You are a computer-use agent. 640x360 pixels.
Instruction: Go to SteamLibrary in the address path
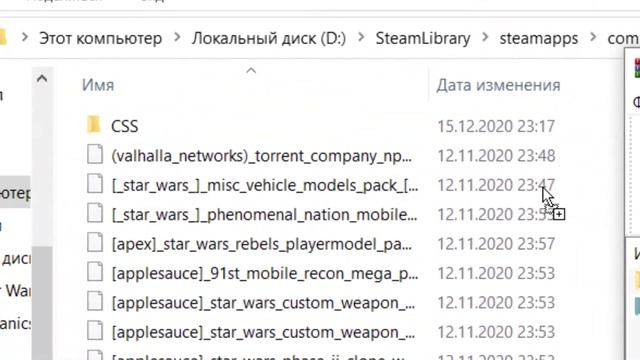point(423,38)
